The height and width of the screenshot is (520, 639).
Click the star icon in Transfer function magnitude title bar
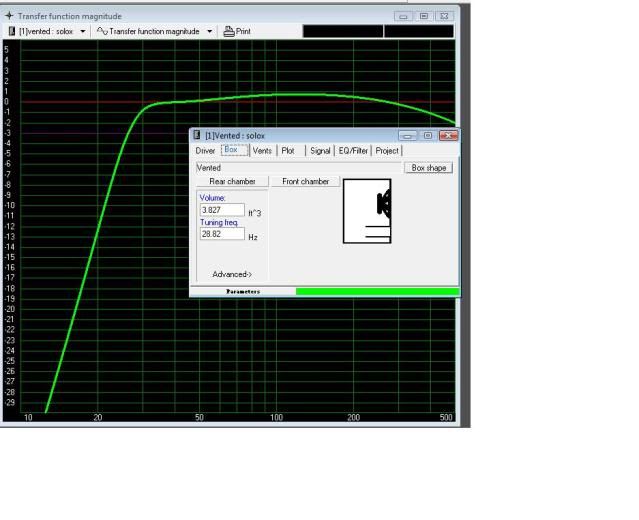click(x=9, y=16)
